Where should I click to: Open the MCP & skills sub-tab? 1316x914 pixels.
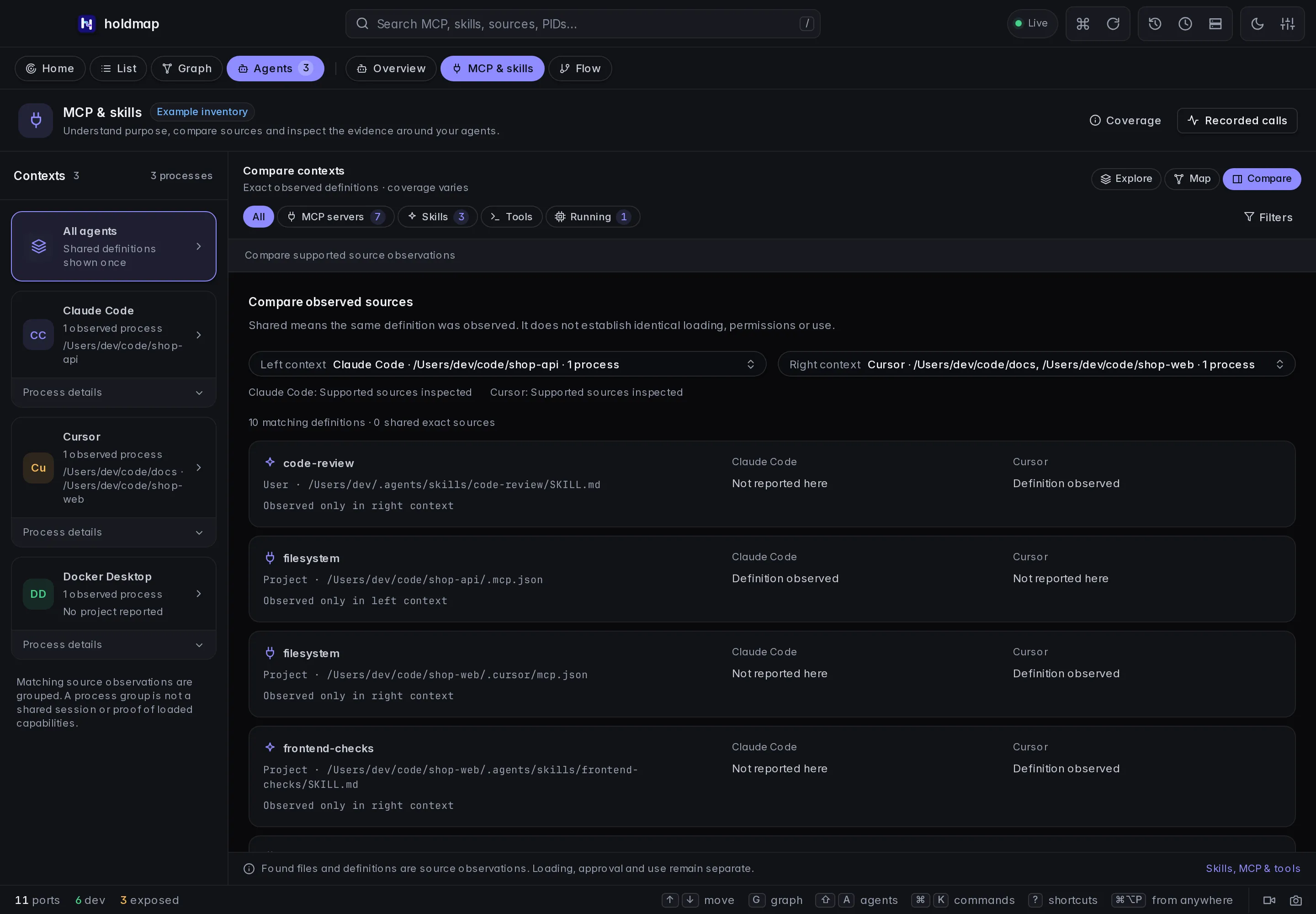click(492, 68)
